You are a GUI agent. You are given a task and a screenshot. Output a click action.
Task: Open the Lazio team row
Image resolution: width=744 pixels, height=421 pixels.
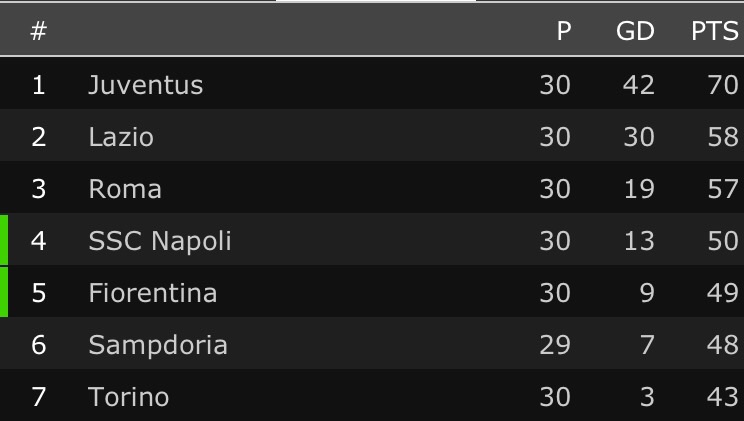tap(121, 137)
